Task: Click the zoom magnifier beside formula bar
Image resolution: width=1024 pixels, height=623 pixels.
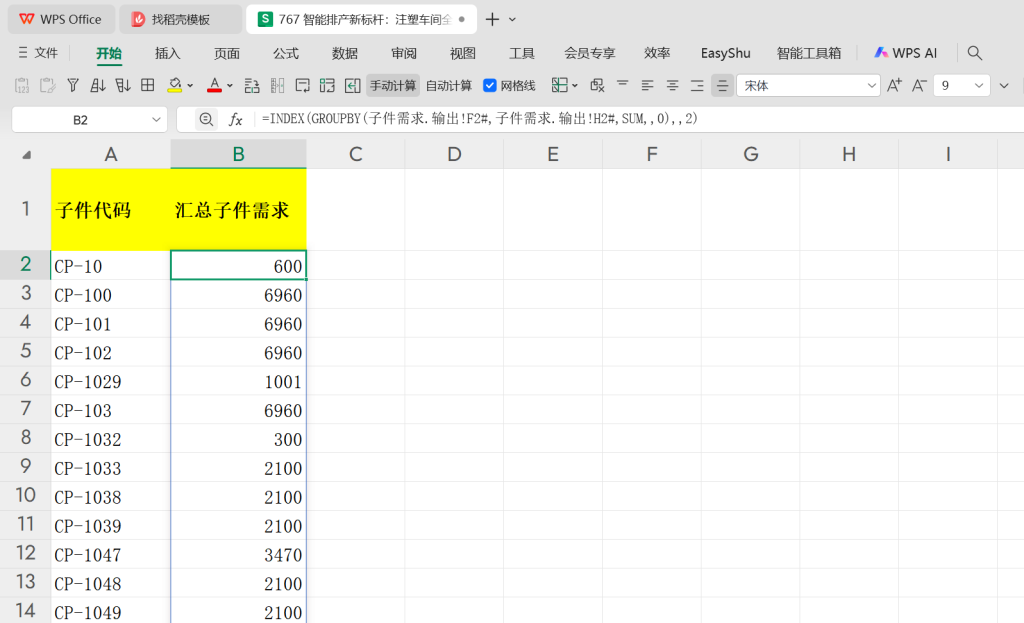Action: [206, 120]
